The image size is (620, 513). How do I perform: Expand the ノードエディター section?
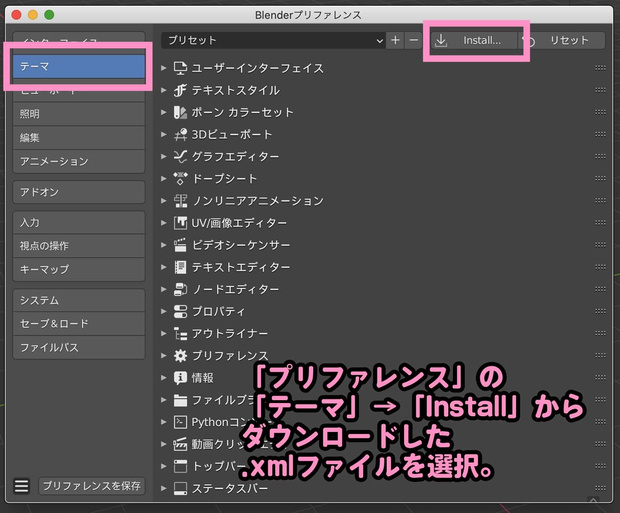(x=163, y=290)
